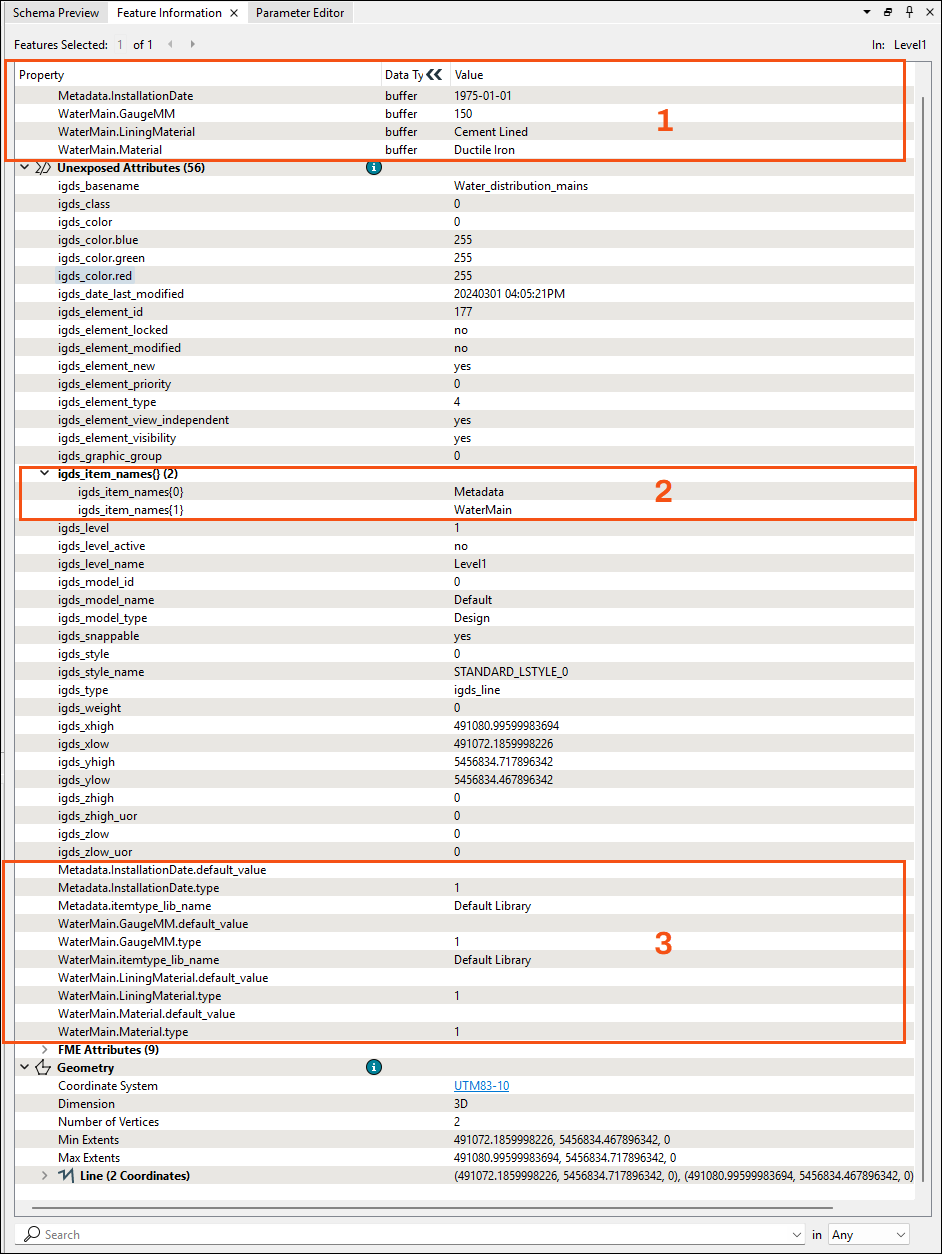Collapse the Geometry section
Viewport: 942px width, 1254px height.
pyautogui.click(x=25, y=1068)
